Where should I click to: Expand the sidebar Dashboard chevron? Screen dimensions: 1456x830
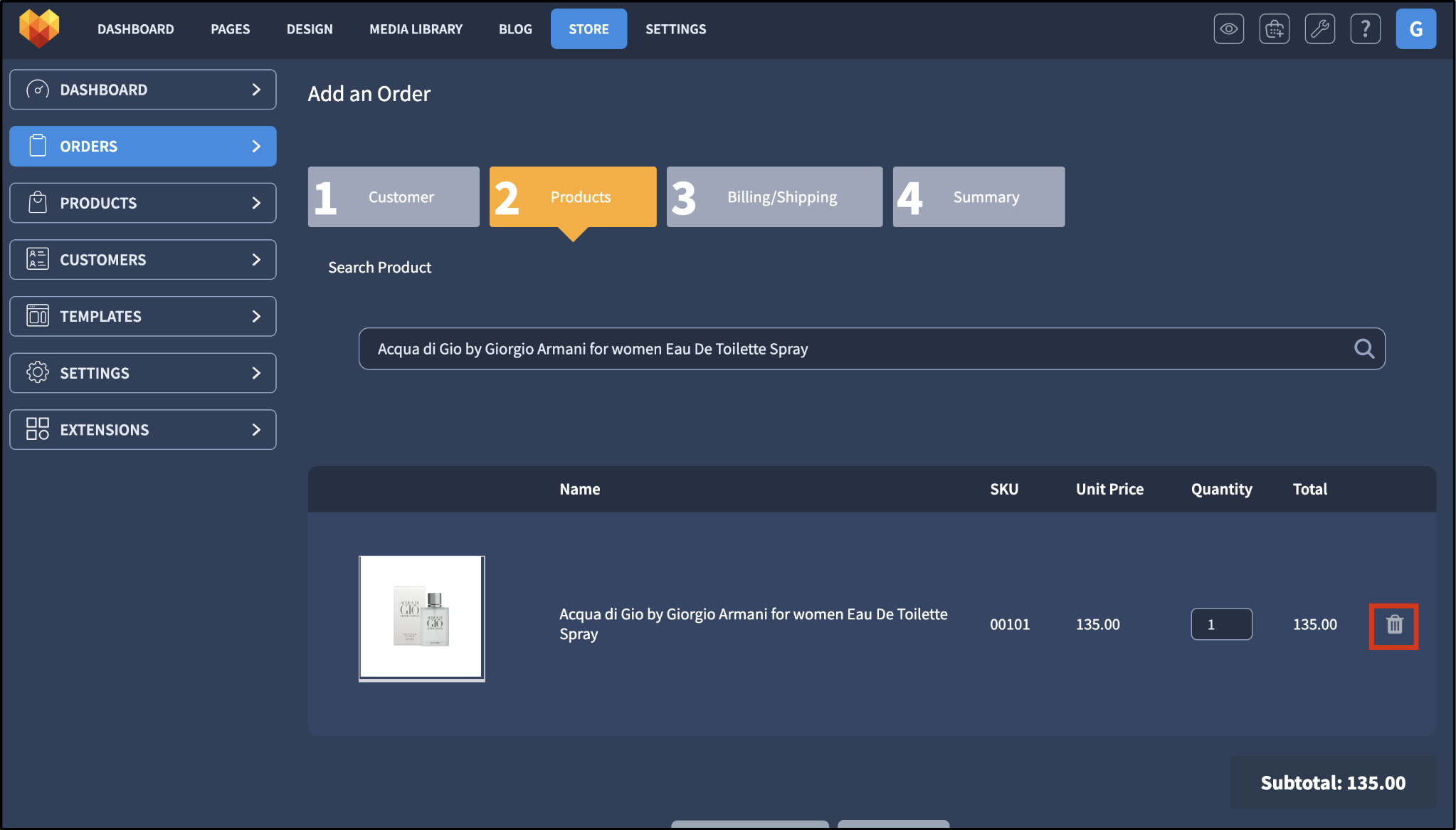(256, 90)
